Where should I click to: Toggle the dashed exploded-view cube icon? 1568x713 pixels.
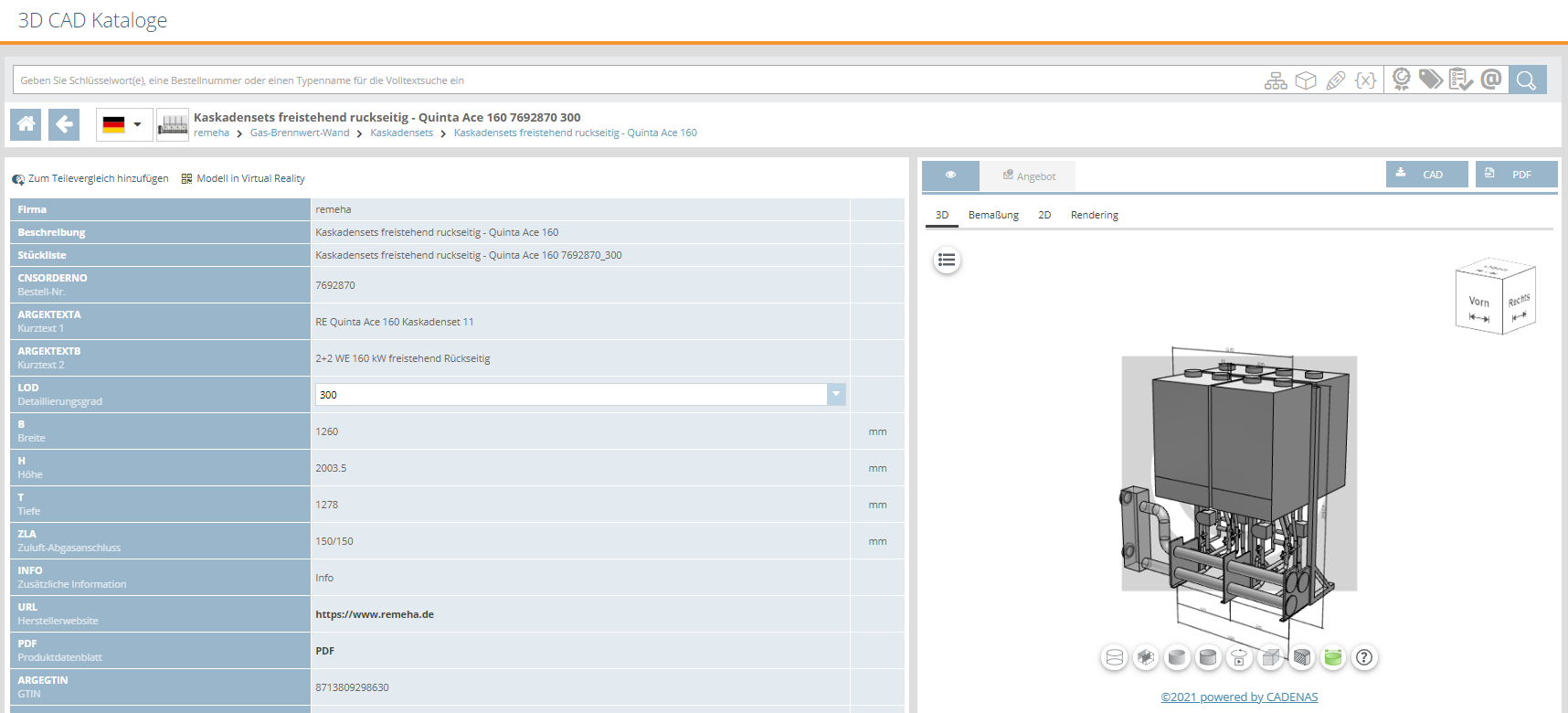[1146, 657]
